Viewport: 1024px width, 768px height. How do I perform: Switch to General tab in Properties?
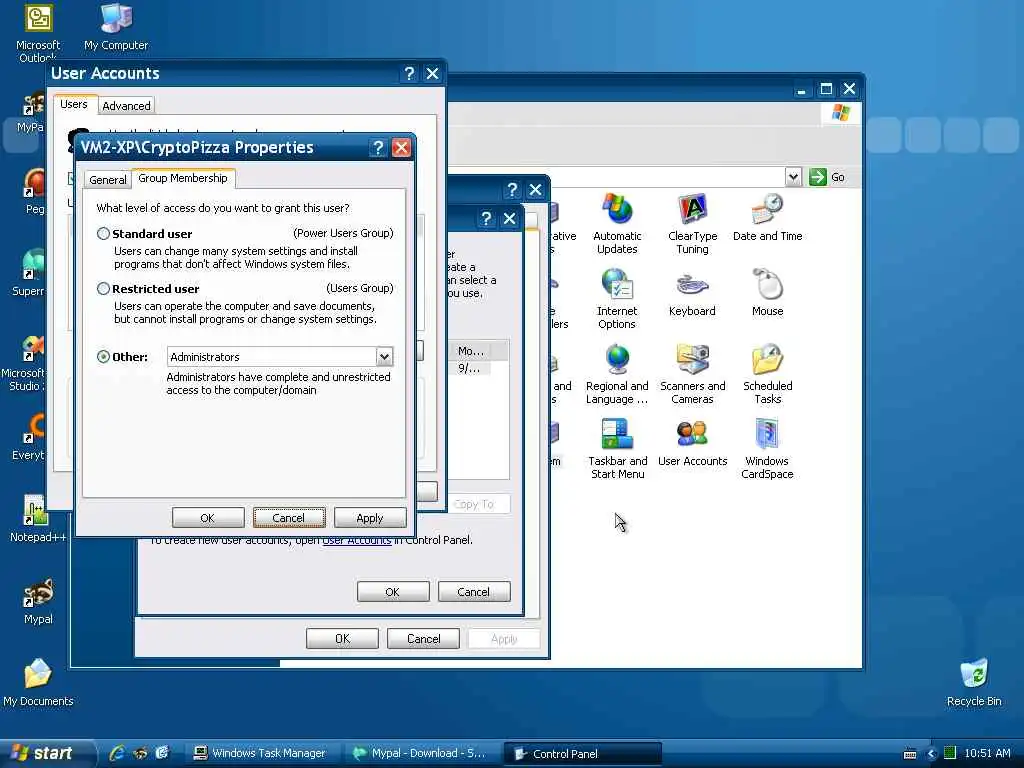108,180
